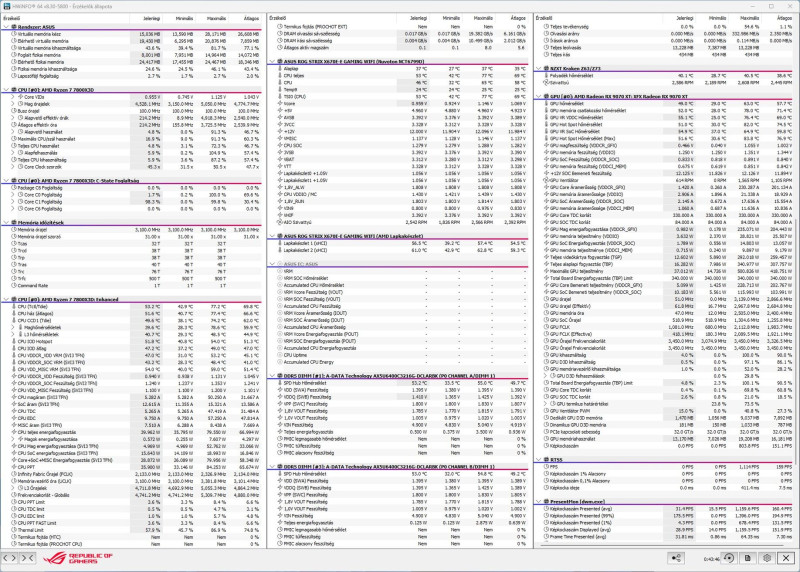Expand the Core C0 Foglaltság sub-rows
800x572 pixels.
(x=14, y=195)
